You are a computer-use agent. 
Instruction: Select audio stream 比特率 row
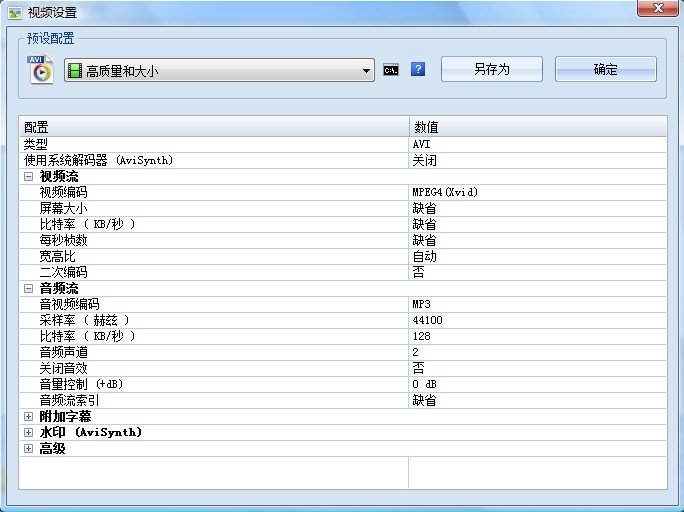click(343, 336)
